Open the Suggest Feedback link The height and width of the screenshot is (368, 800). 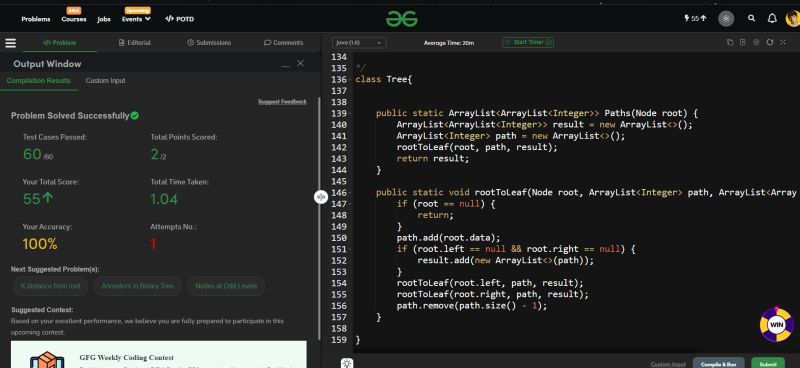tap(282, 102)
